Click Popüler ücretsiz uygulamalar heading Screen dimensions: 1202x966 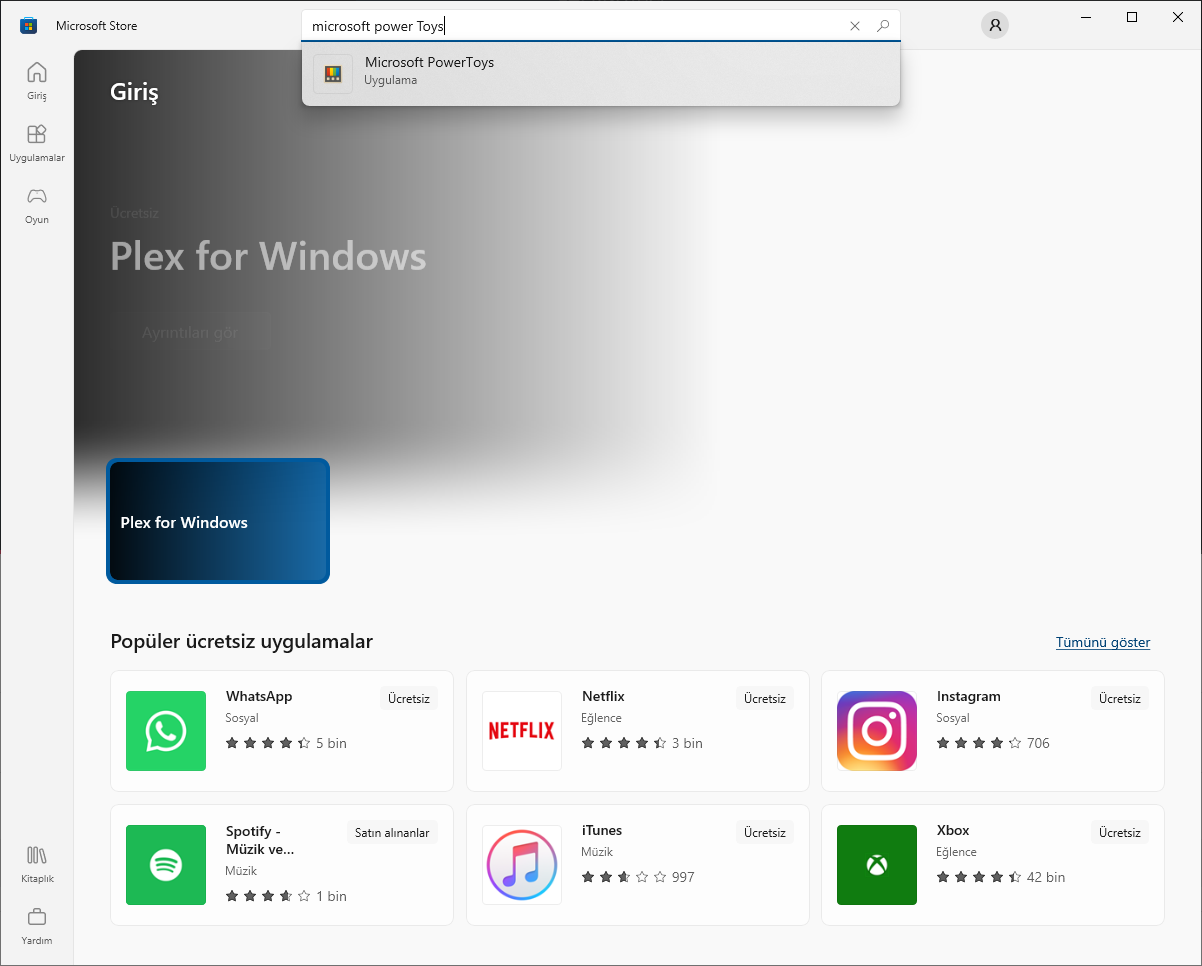pyautogui.click(x=241, y=641)
